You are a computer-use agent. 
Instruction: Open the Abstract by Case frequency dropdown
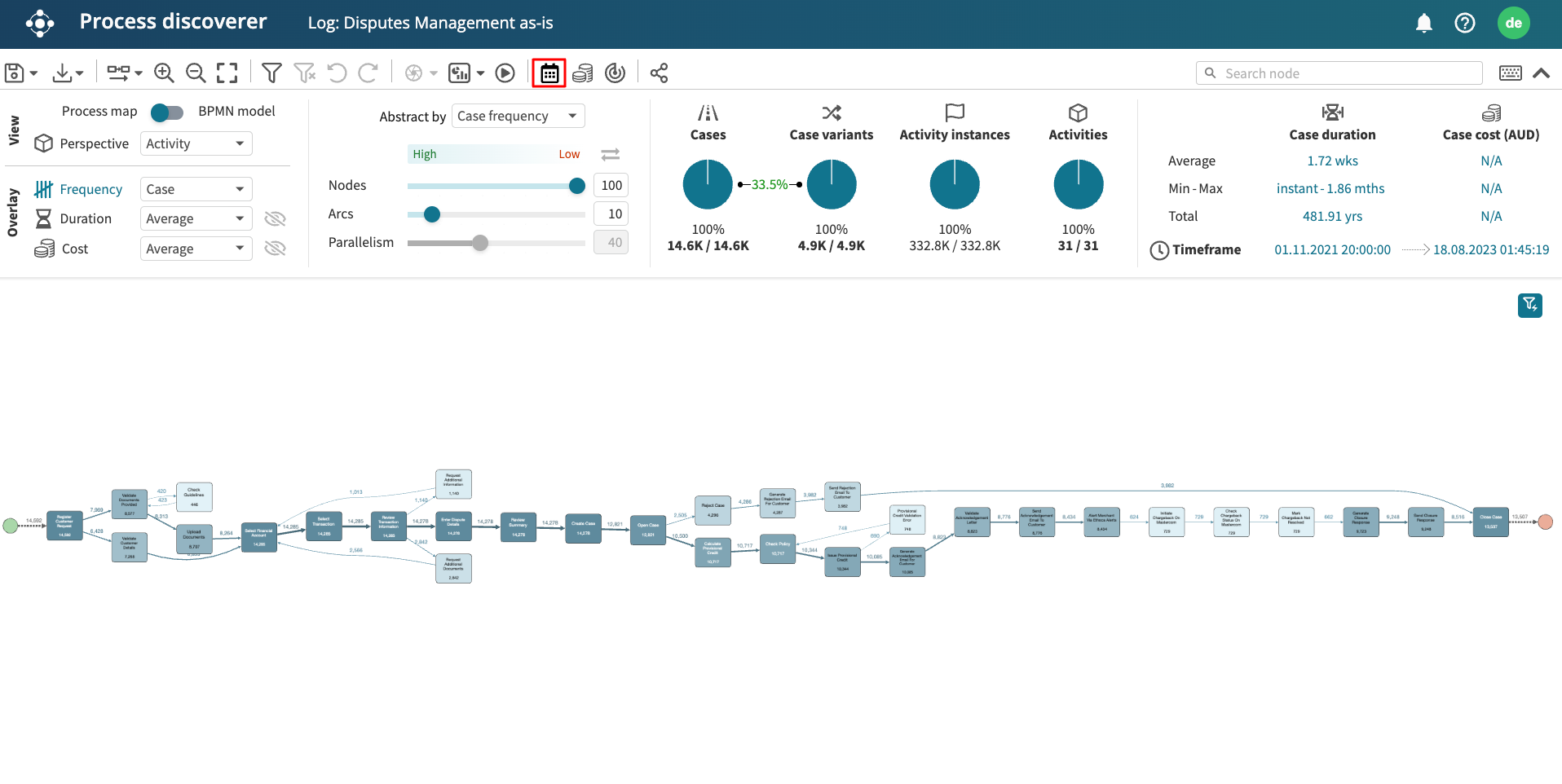click(518, 117)
